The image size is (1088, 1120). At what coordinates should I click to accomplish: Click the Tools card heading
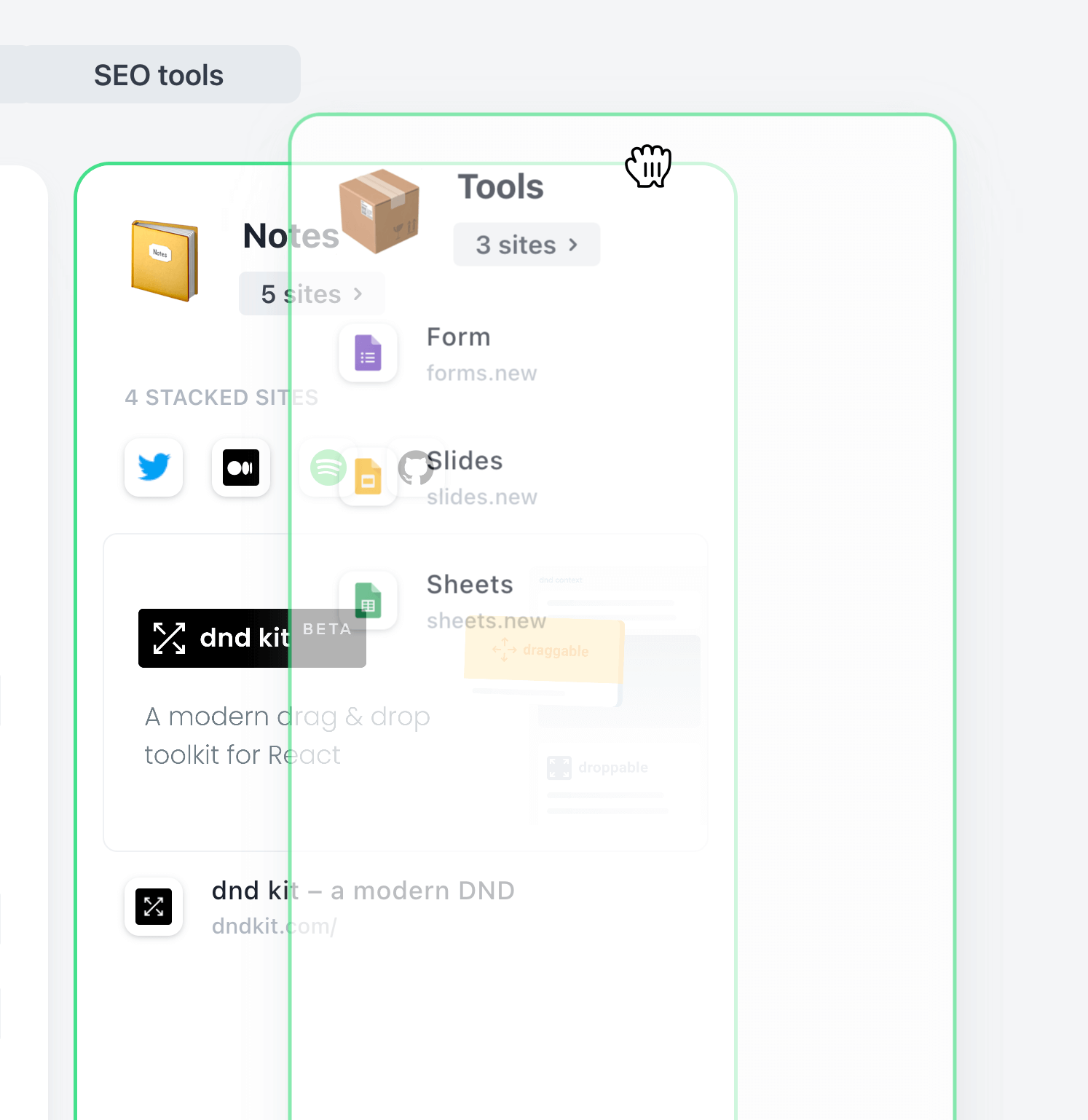click(x=501, y=186)
